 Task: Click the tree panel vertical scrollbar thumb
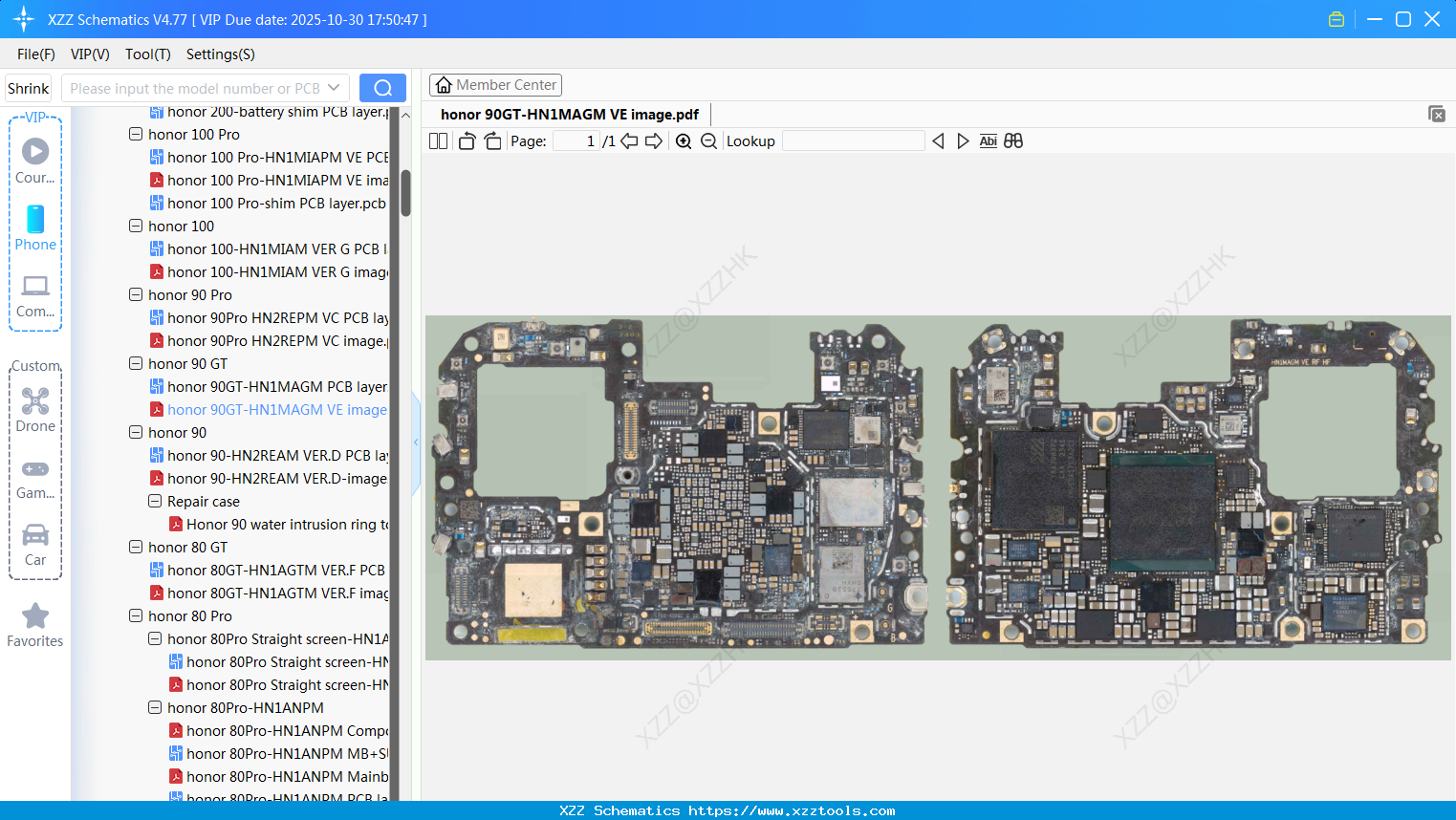pos(405,193)
